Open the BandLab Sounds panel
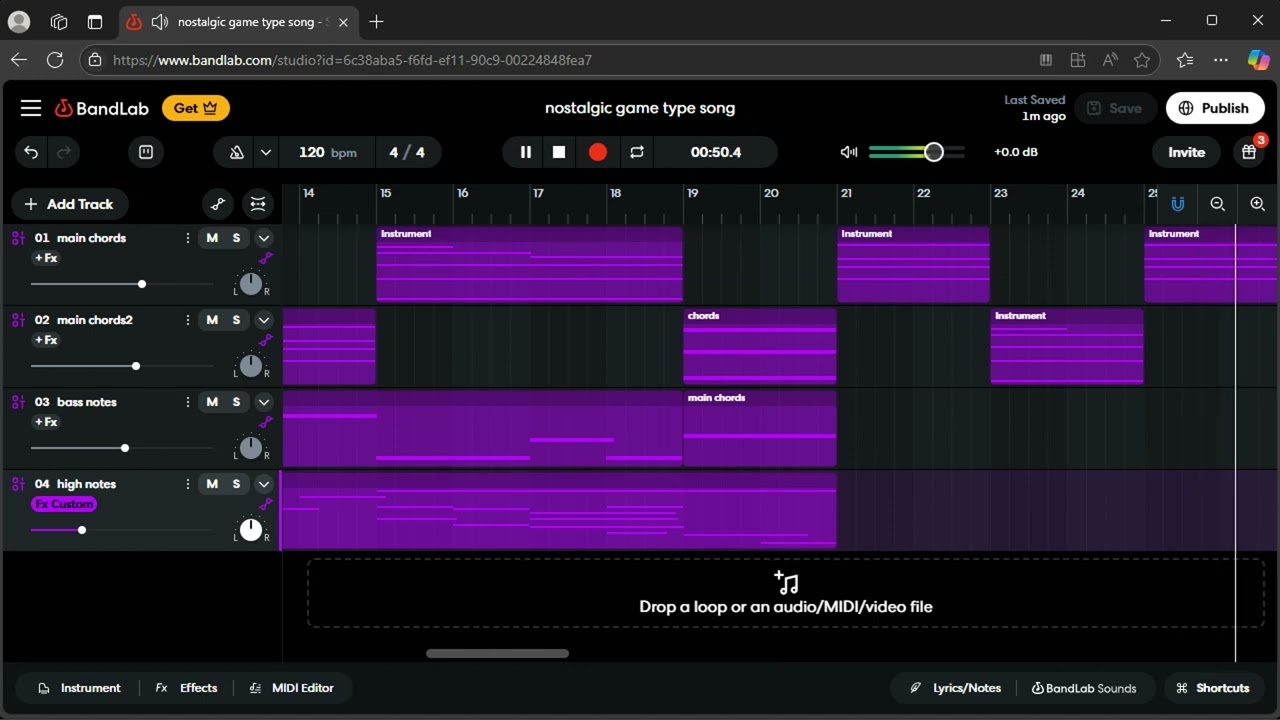 (1084, 688)
